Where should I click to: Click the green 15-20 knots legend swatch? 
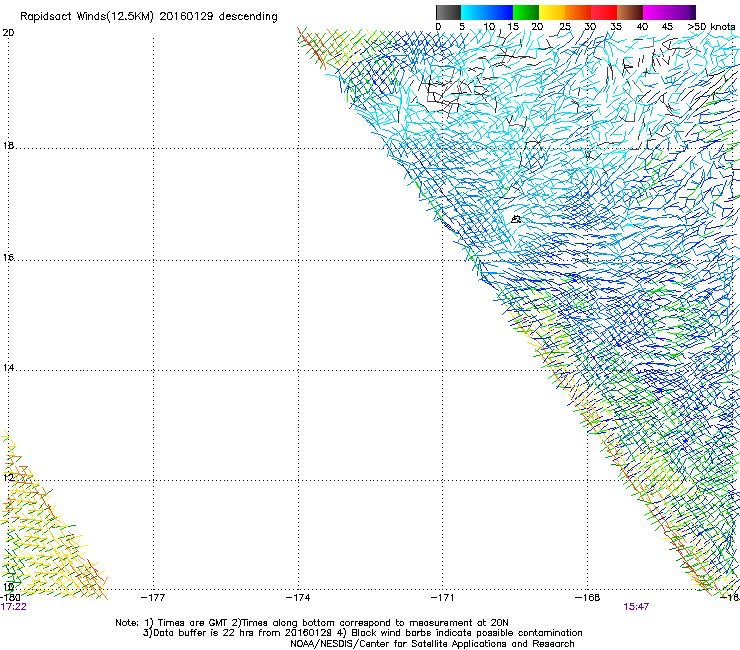tap(526, 12)
